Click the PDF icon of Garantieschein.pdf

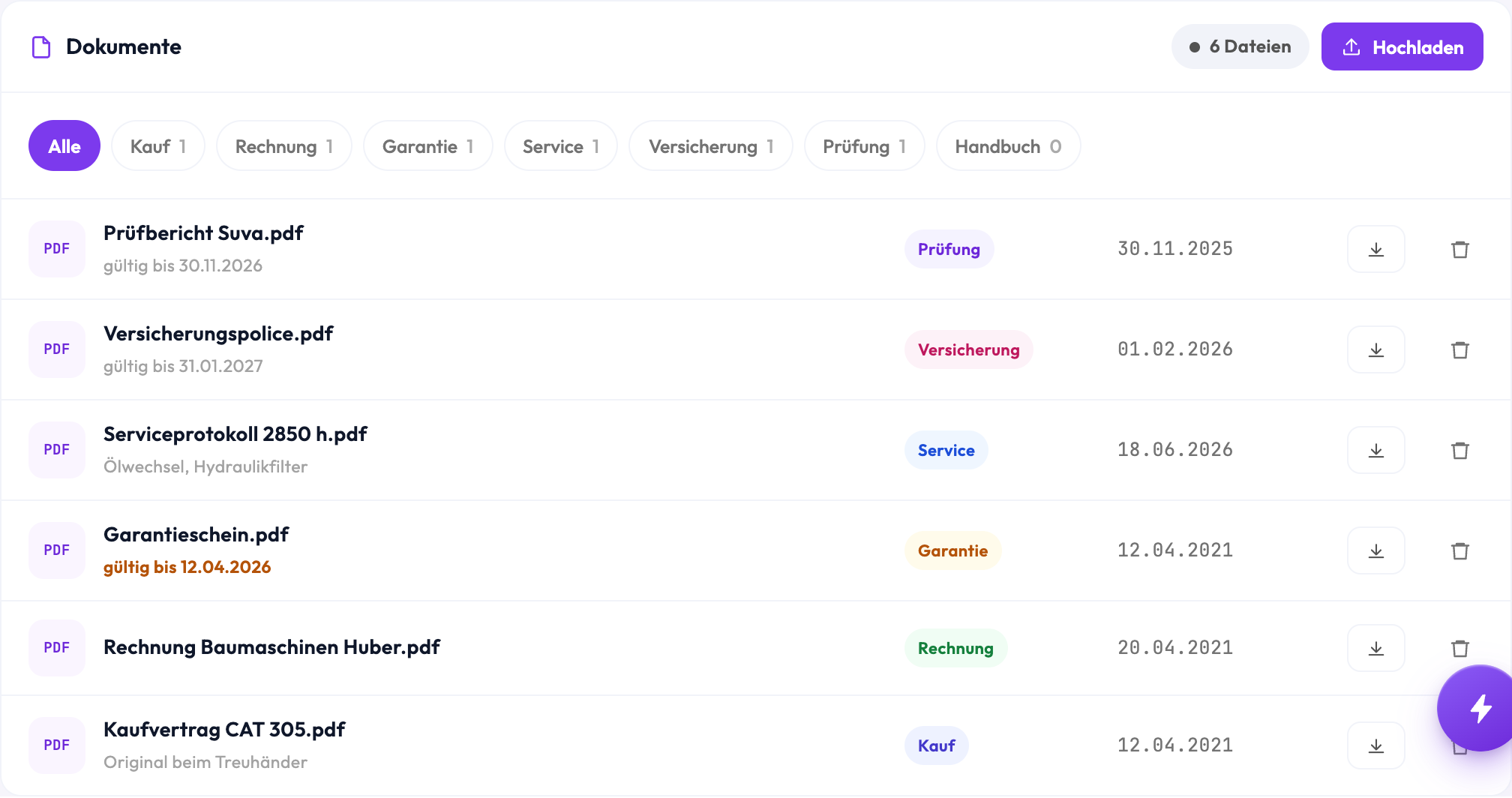click(x=57, y=550)
